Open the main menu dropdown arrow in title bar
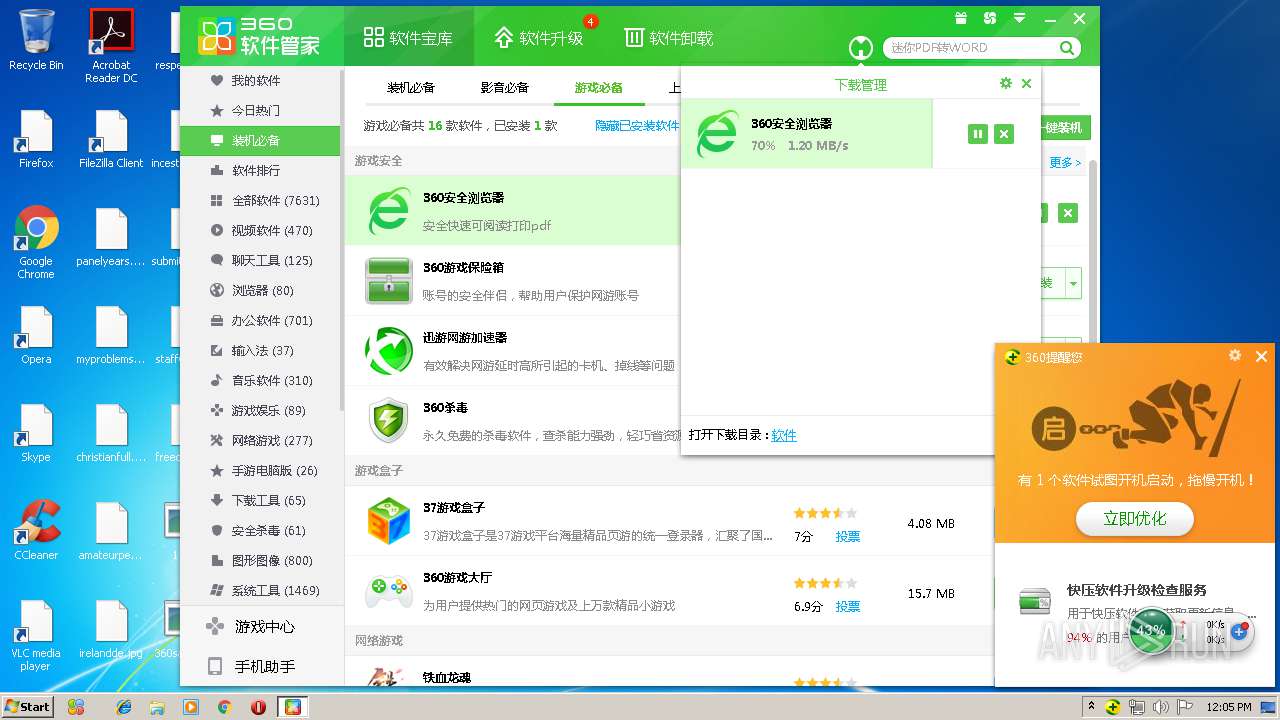This screenshot has width=1280, height=720. point(1020,18)
